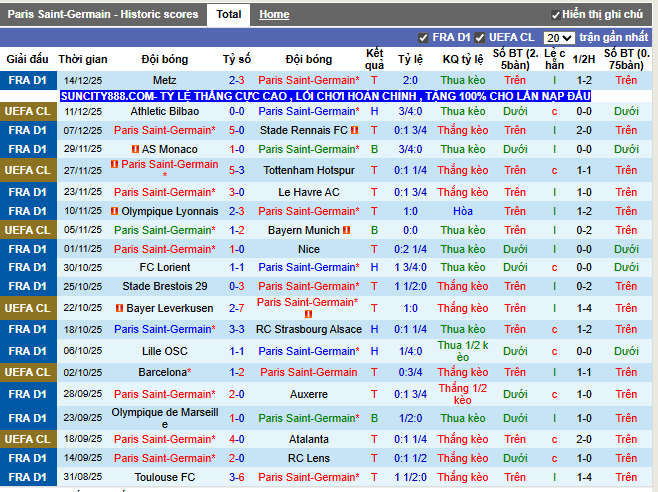Click RC Lens team name
Screen dimensions: 658x492
pos(309,458)
